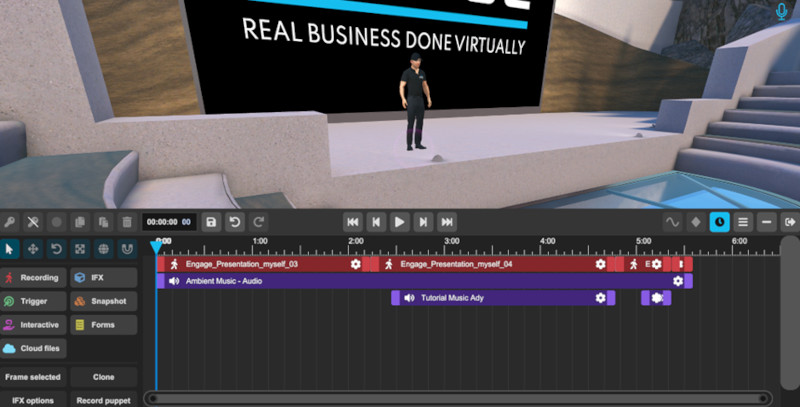
Task: Select the move tool icon
Action: (33, 248)
